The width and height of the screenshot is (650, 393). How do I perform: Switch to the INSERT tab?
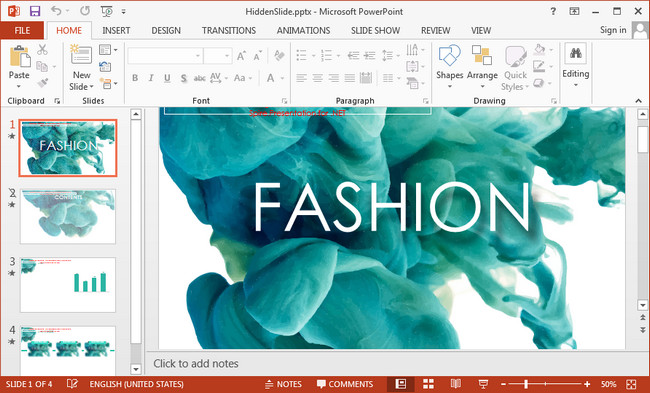click(116, 31)
